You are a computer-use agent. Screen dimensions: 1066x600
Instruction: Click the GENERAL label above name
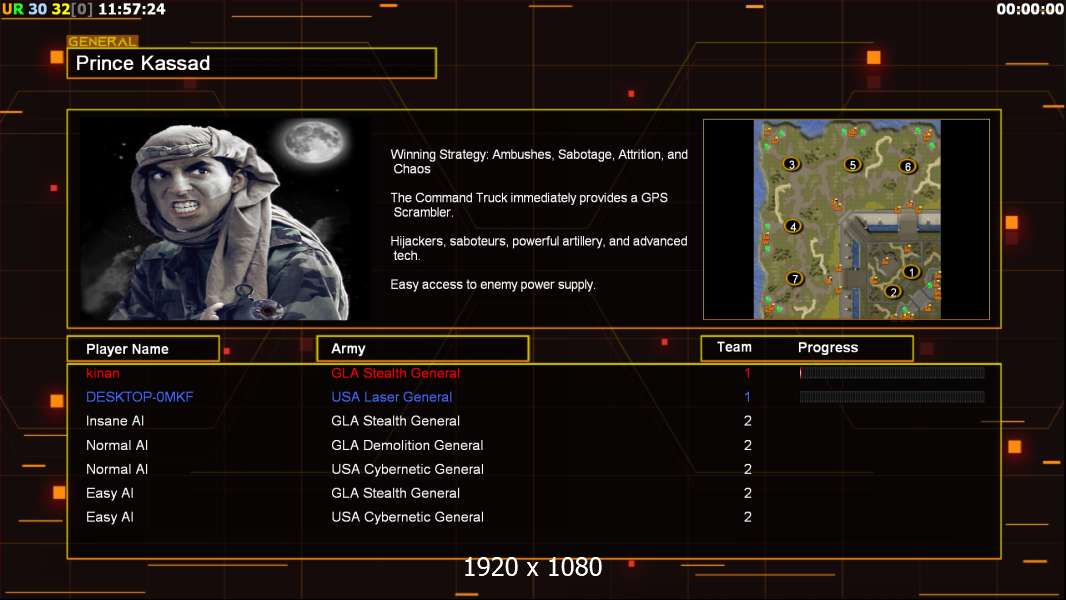point(102,41)
